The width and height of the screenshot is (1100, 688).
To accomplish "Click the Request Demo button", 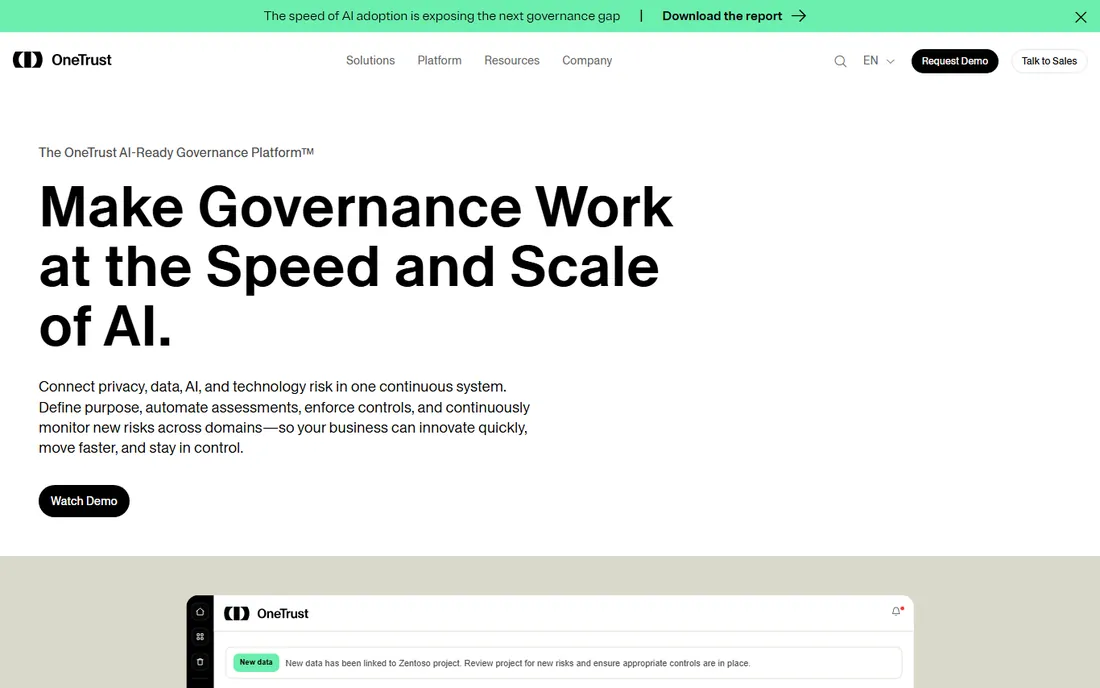I will tap(954, 61).
